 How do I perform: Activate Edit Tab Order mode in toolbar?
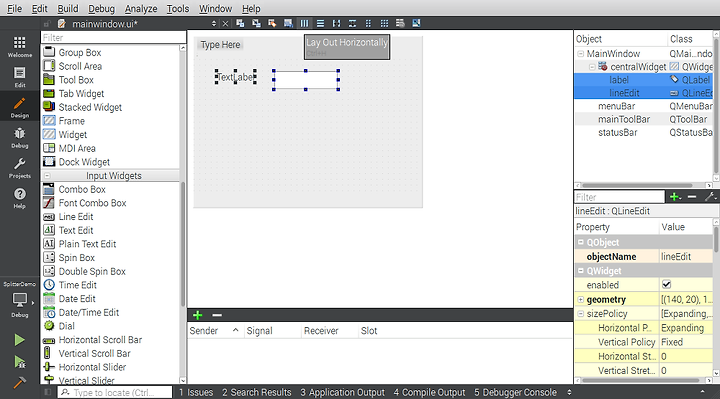[x=288, y=23]
